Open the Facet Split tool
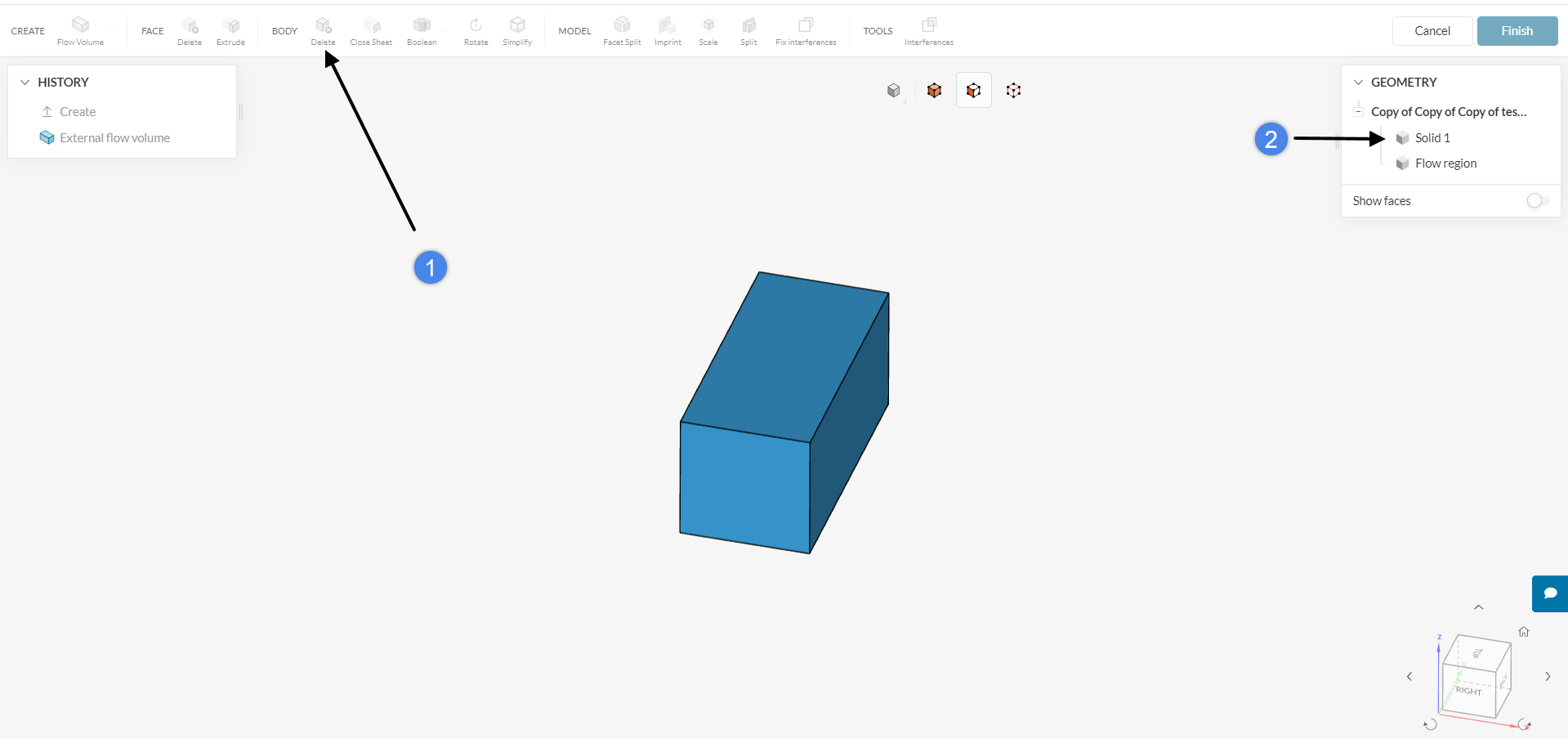 (x=622, y=26)
